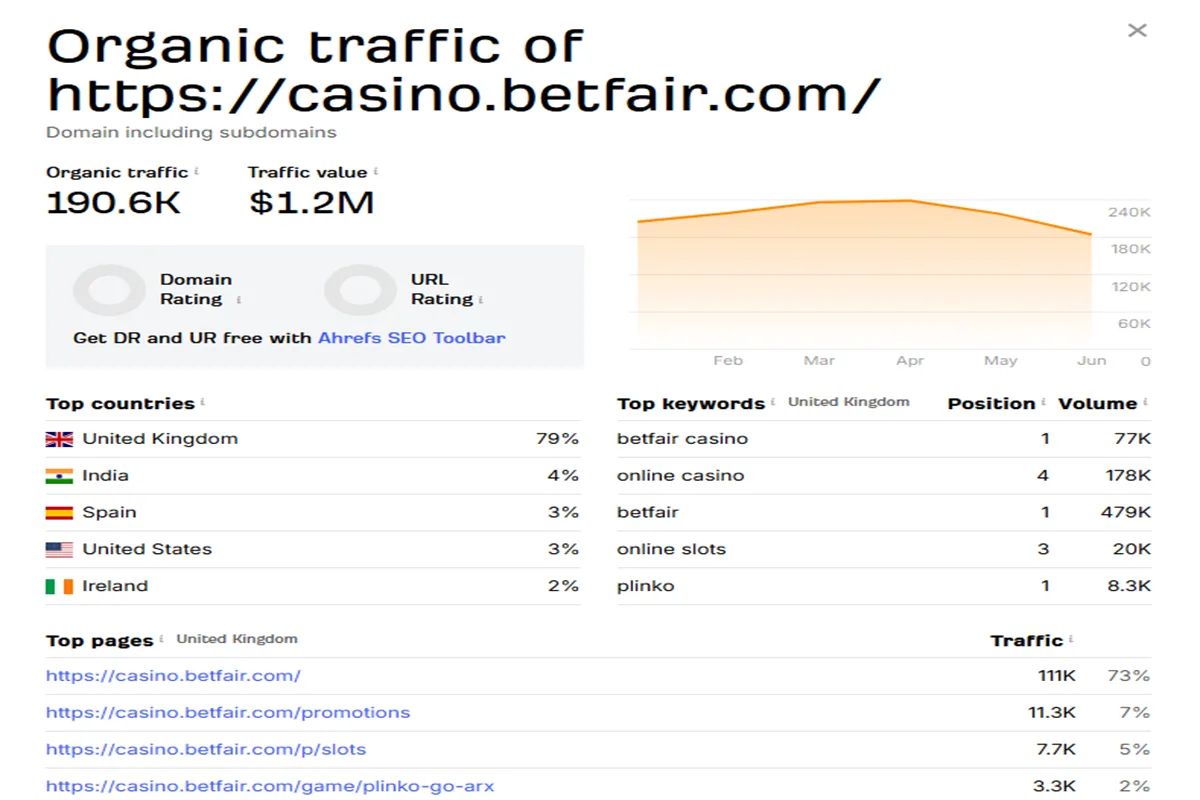Click the Domain Rating ring indicator
Screen dimensions: 1200x800
(109, 290)
